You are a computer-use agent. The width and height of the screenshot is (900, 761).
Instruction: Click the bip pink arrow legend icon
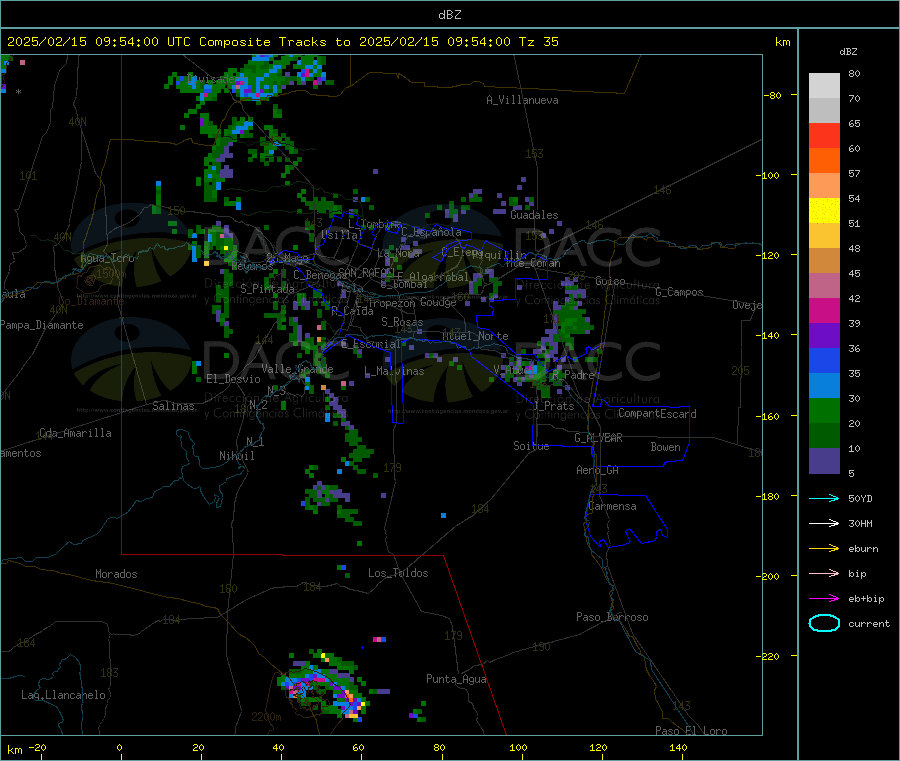[824, 573]
